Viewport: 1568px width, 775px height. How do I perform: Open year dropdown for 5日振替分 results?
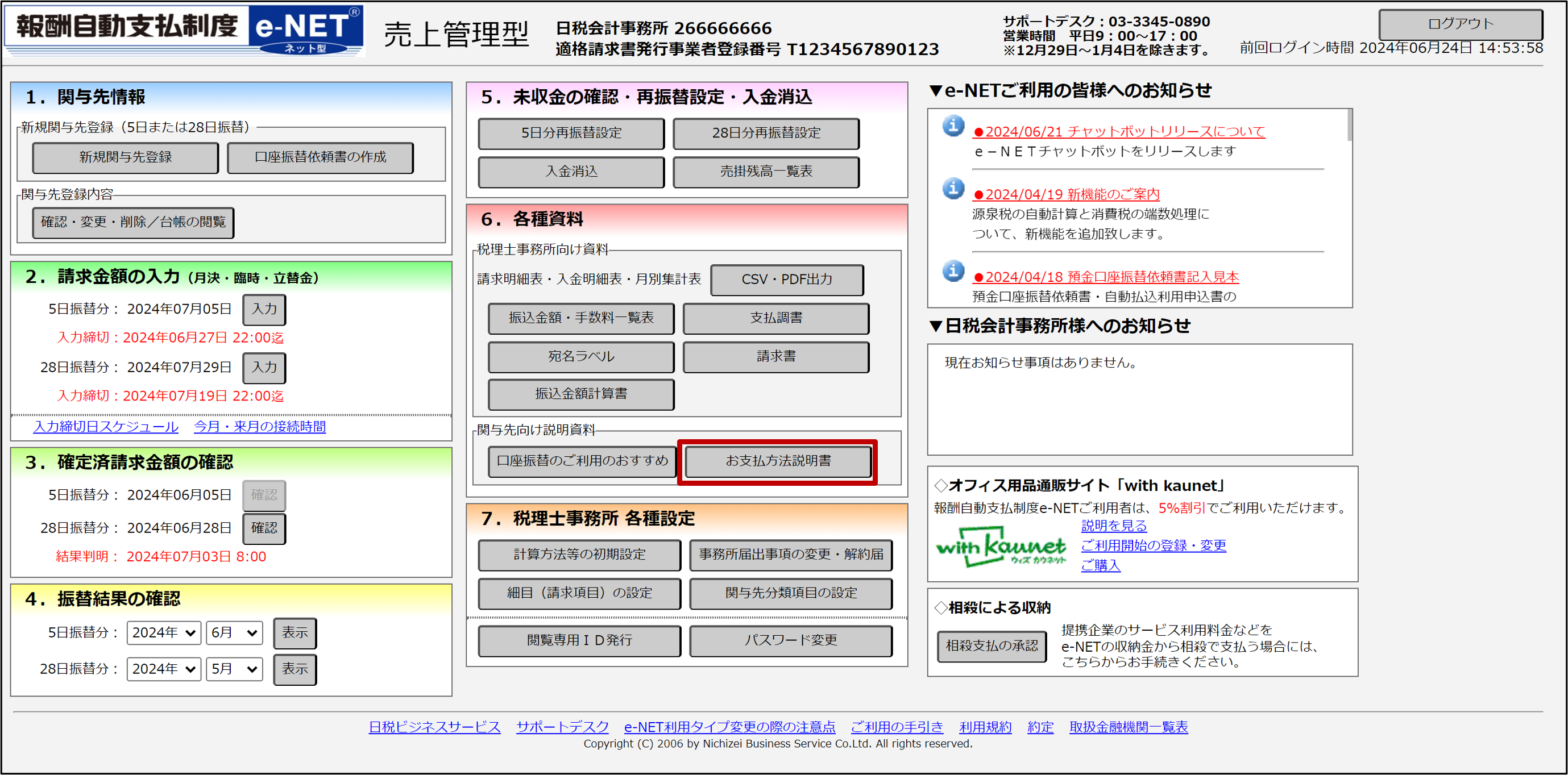coord(164,632)
